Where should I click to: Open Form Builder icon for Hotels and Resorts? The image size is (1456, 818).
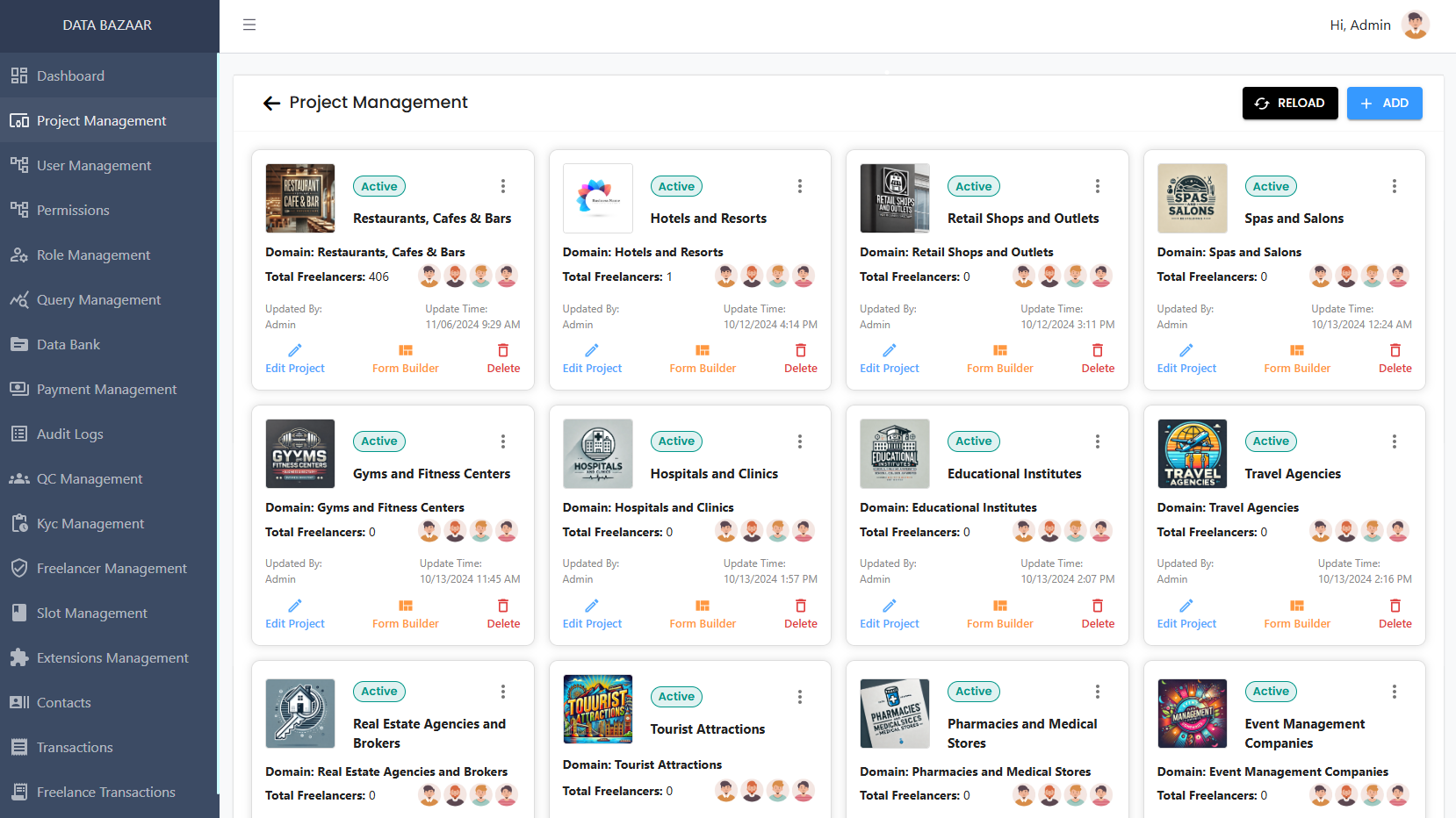703,350
